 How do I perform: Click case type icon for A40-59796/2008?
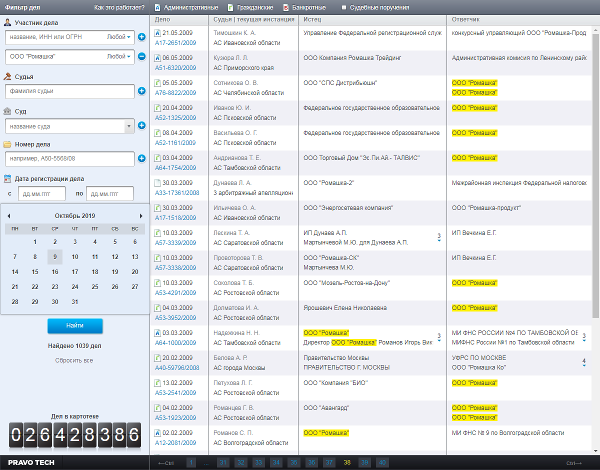point(157,357)
